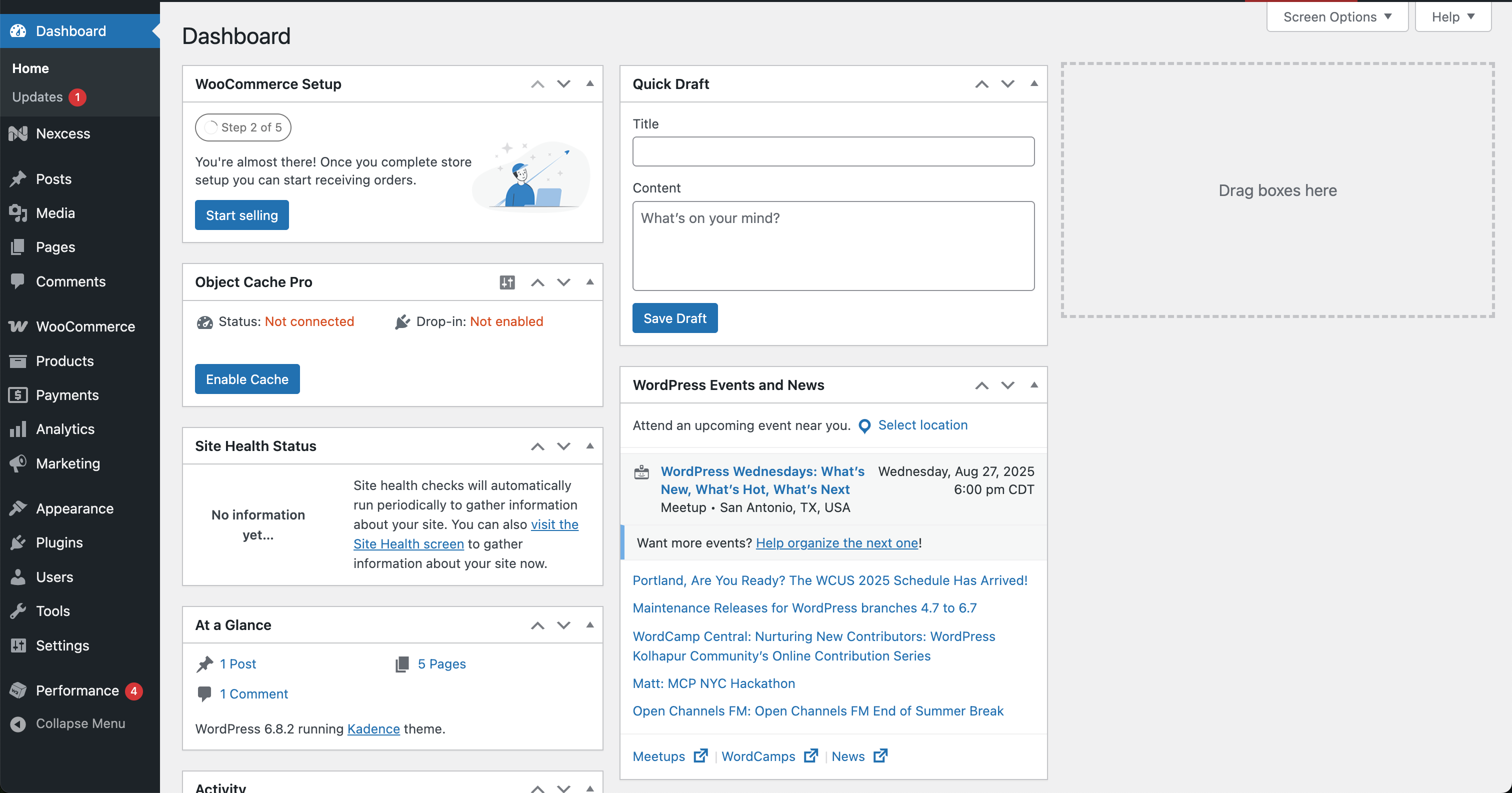
Task: Click the Marketing megaphone icon
Action: click(18, 463)
